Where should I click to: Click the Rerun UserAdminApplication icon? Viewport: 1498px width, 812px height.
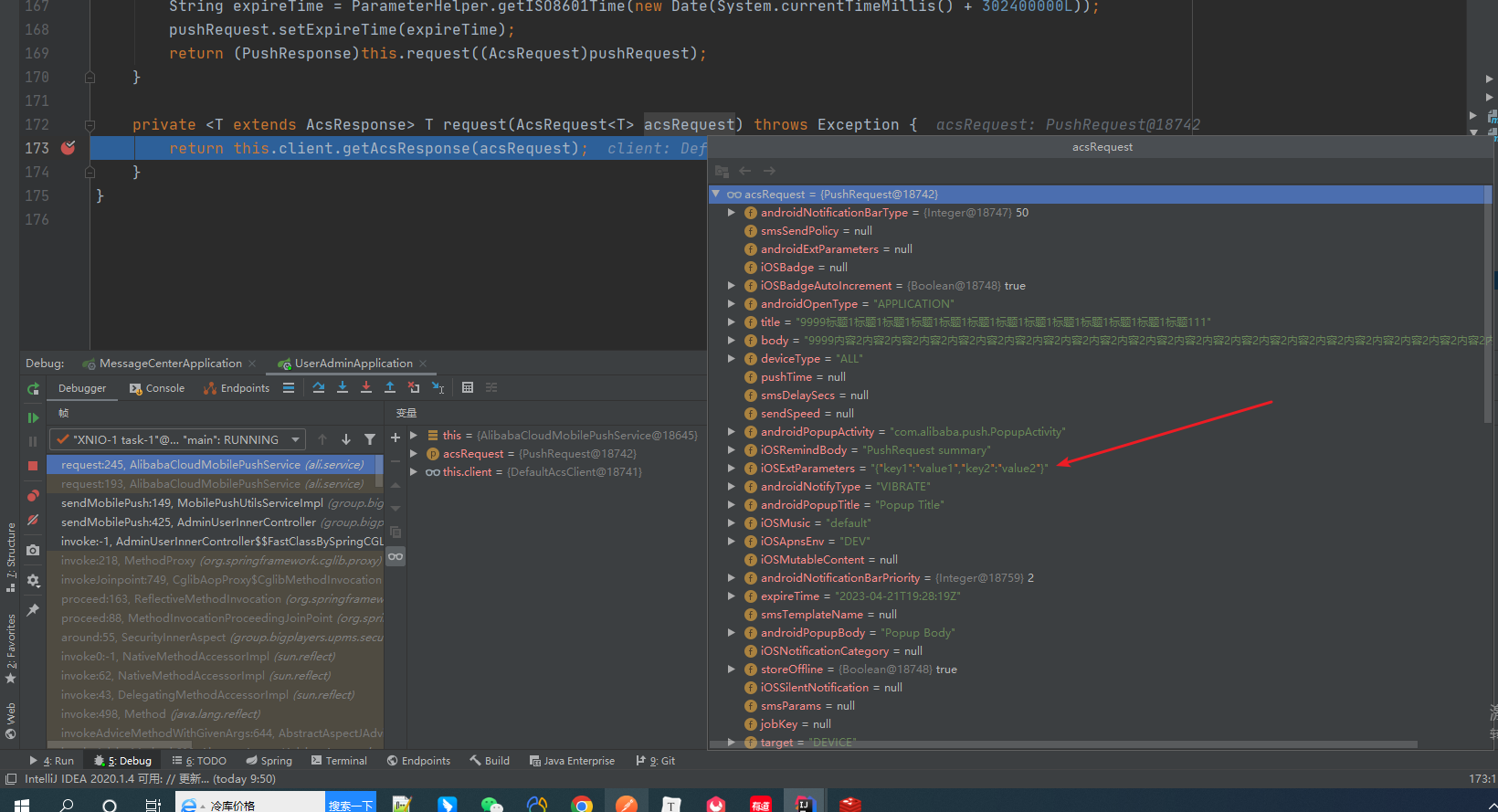click(33, 389)
